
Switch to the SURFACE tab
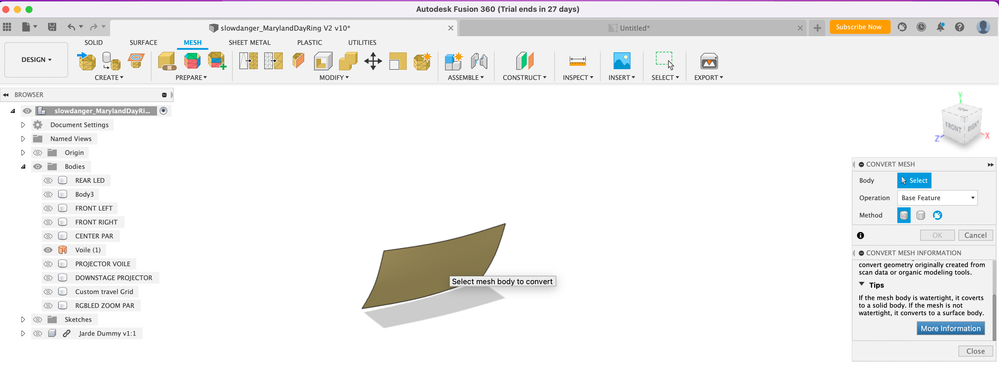143,43
